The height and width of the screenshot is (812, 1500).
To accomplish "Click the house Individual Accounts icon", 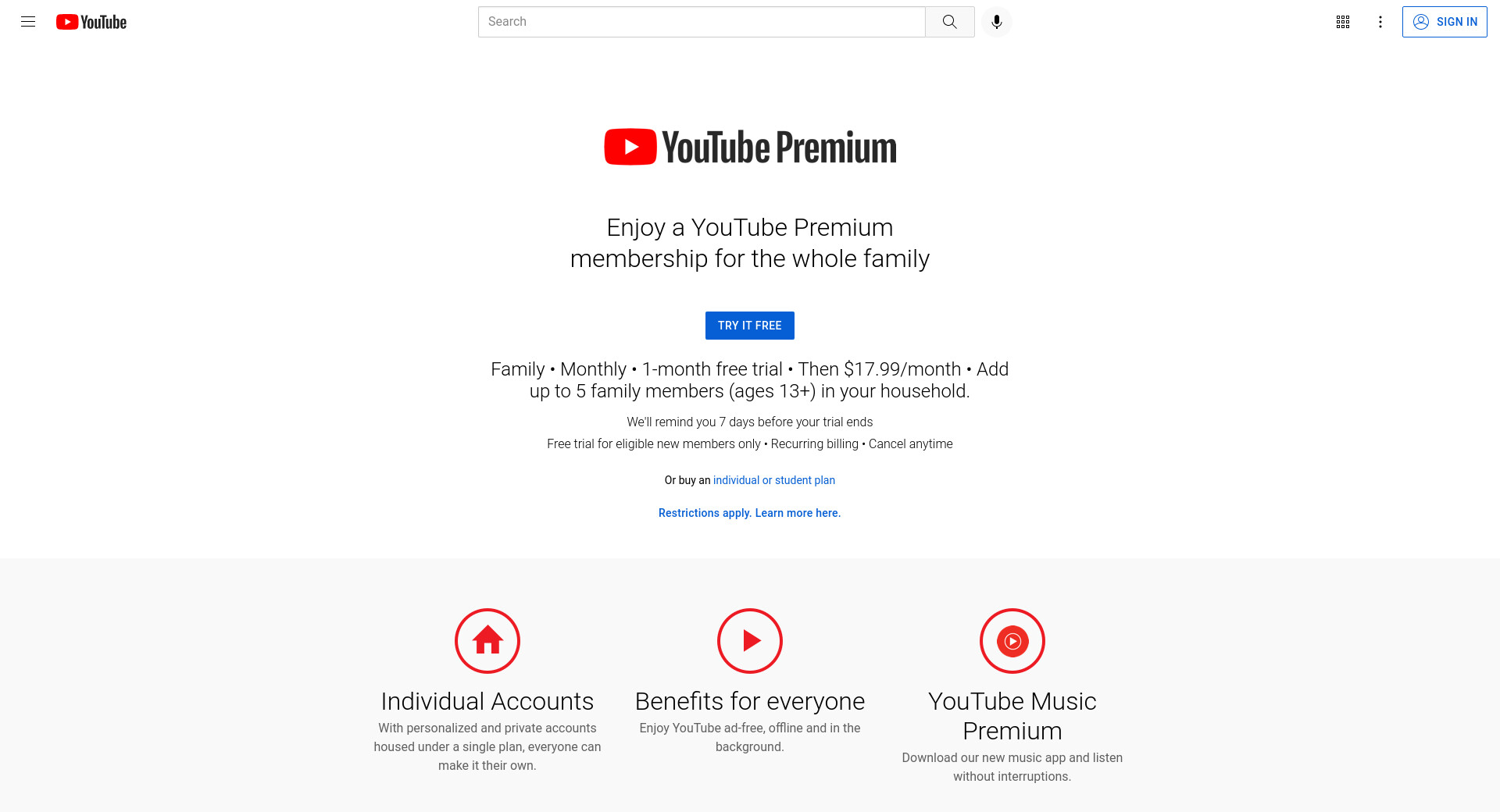I will coord(487,641).
